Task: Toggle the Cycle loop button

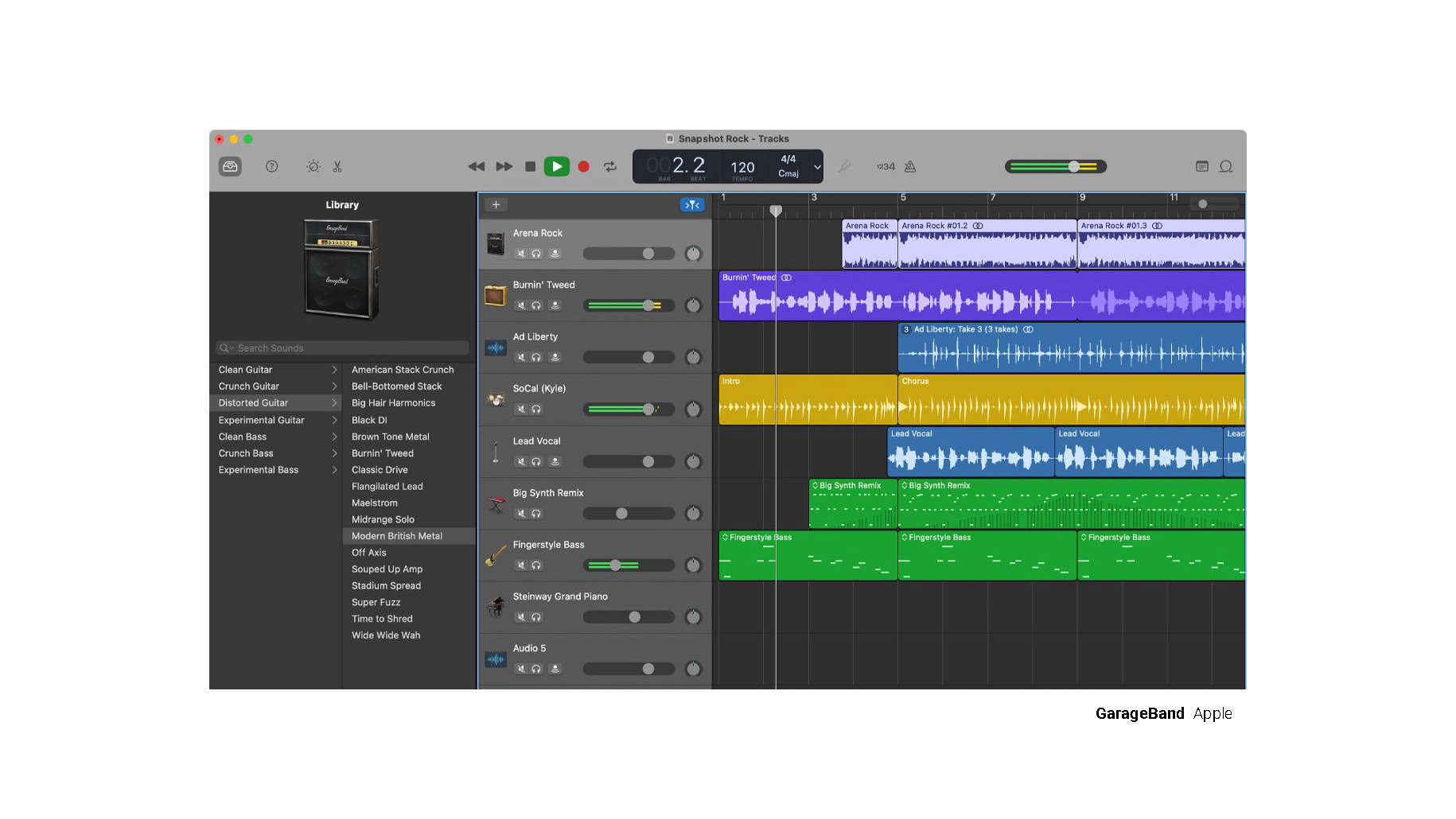Action: coord(610,166)
